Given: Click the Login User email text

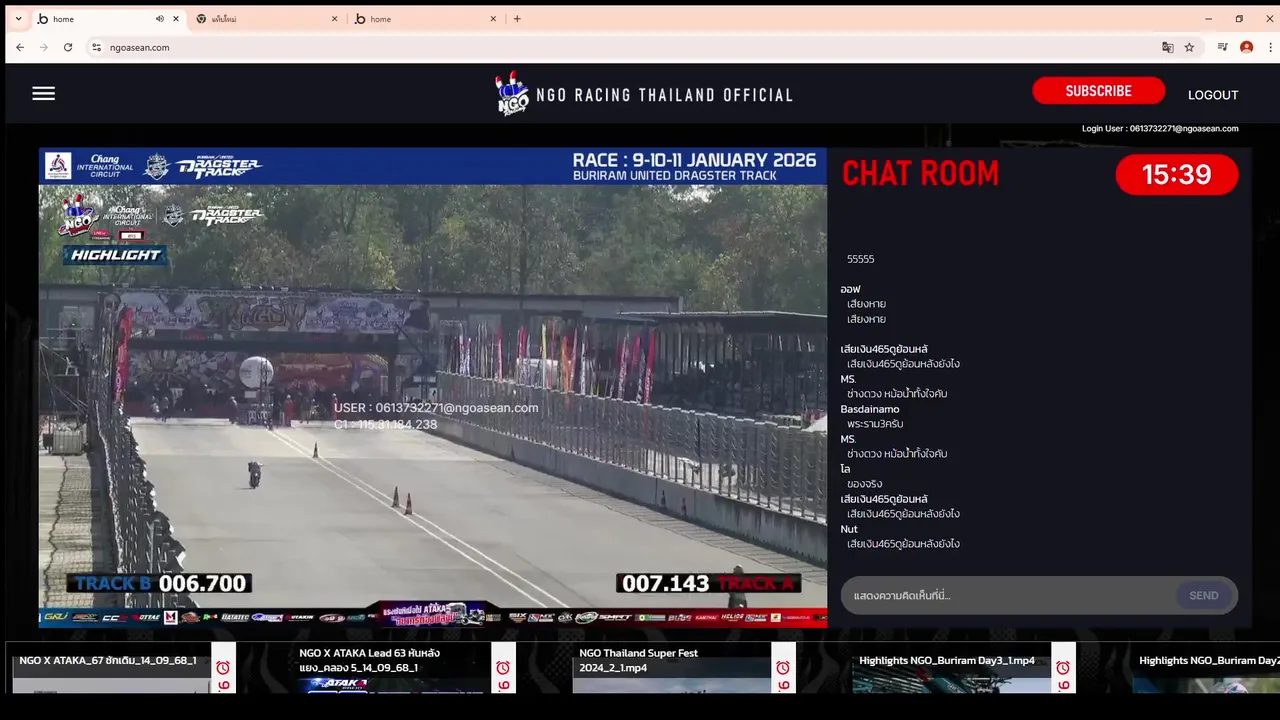Looking at the screenshot, I should tap(1160, 128).
